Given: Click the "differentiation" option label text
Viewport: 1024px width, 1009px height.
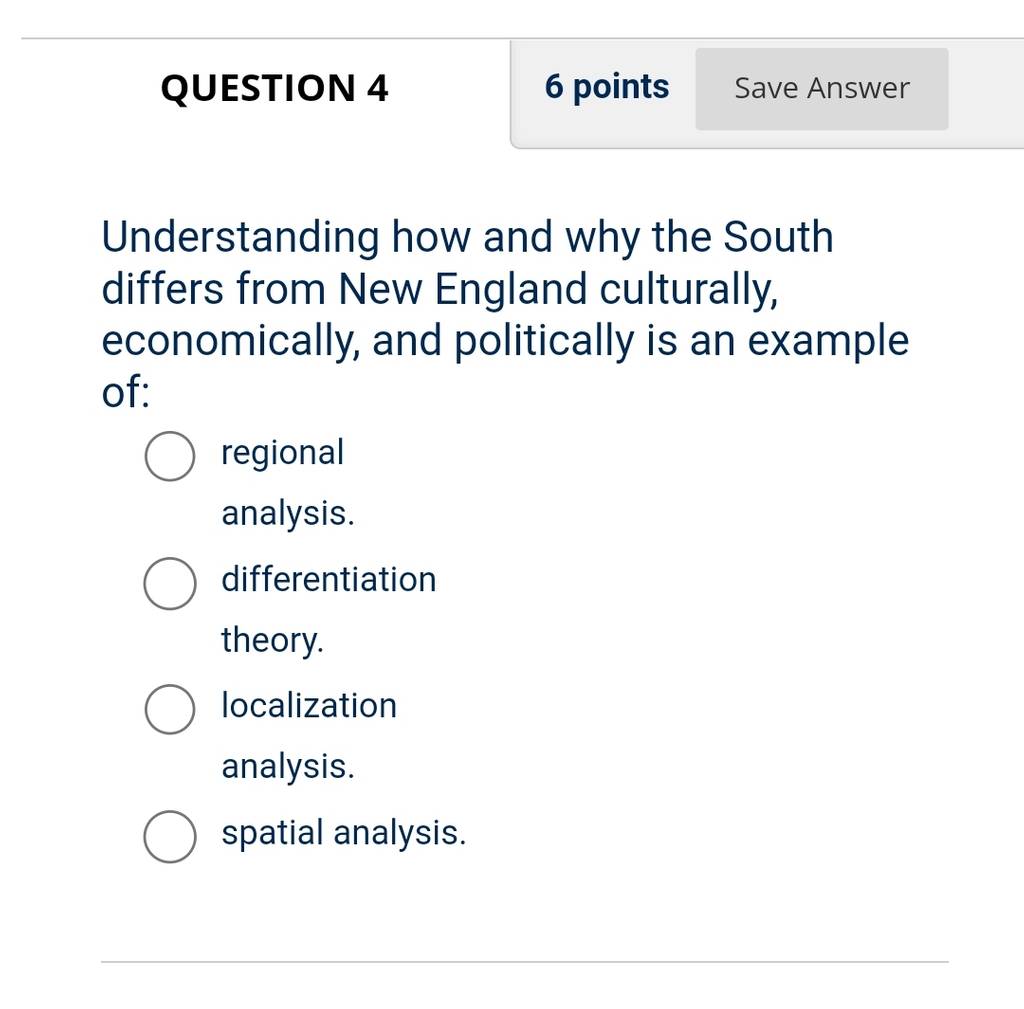Looking at the screenshot, I should [x=328, y=579].
